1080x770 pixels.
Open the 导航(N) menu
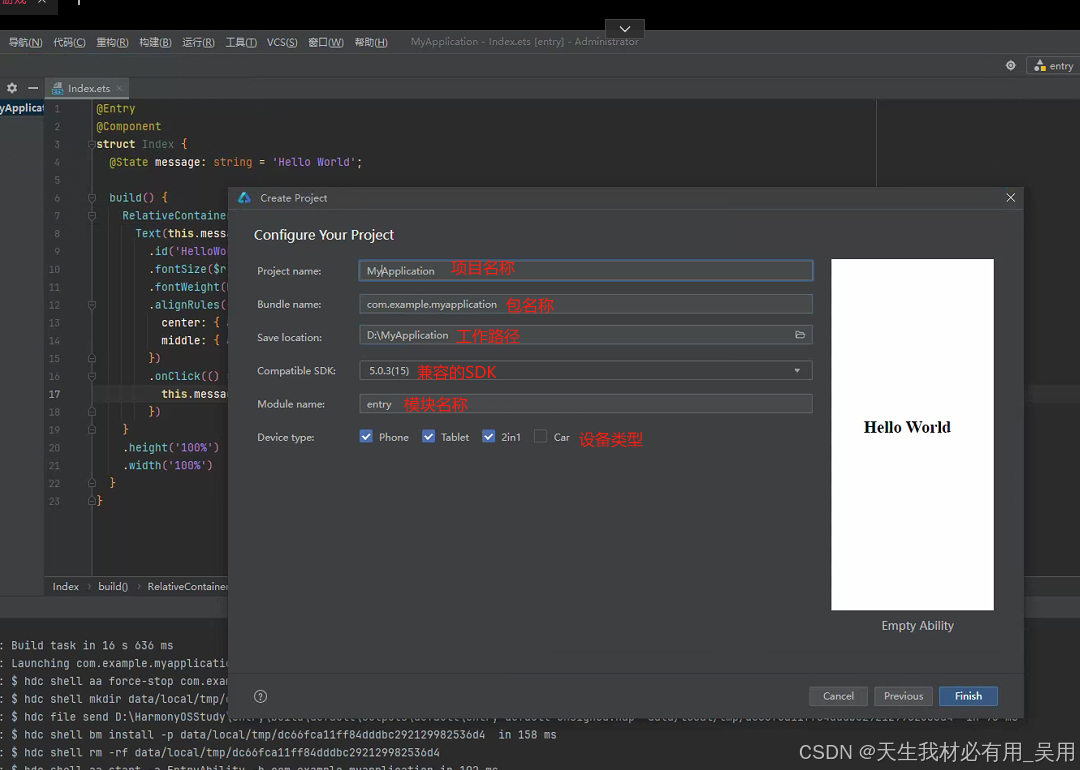pos(25,42)
